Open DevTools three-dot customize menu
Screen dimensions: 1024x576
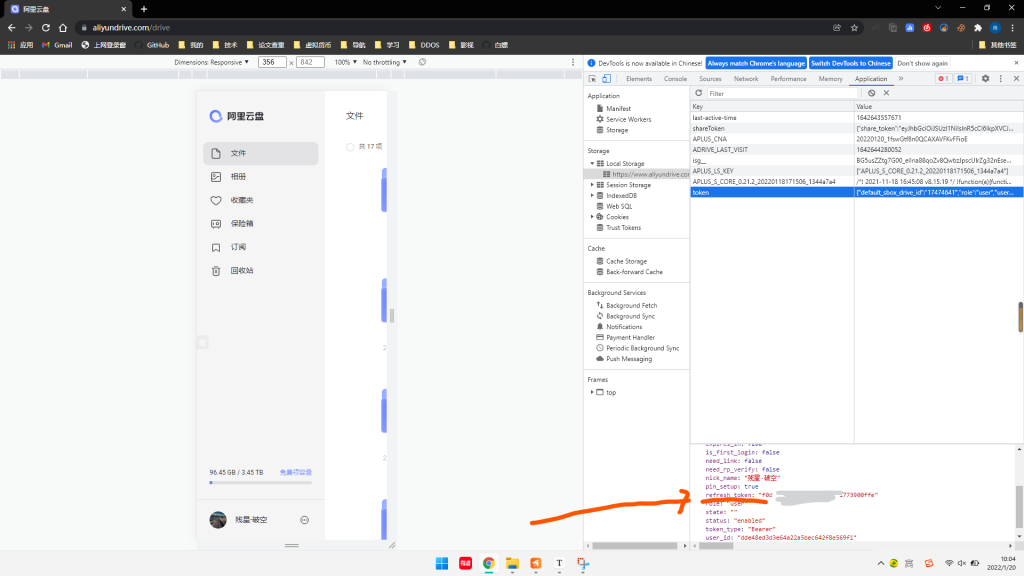1000,78
